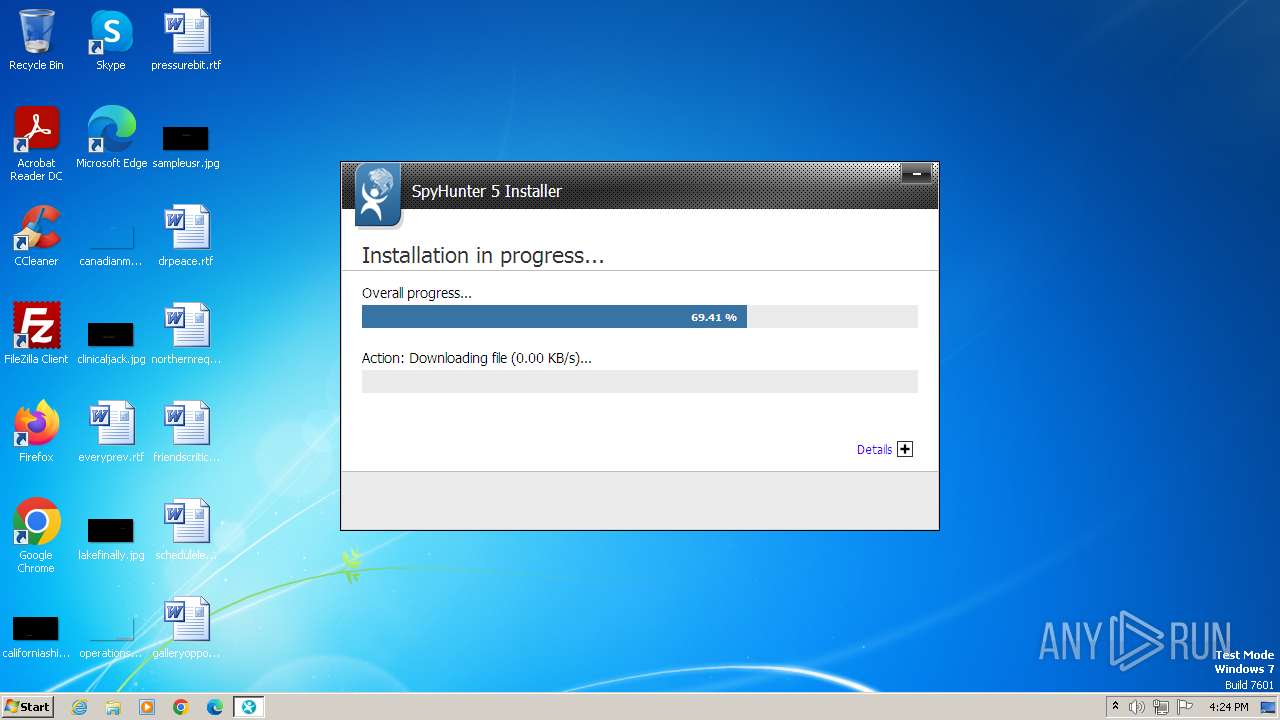Open the Recycle Bin desktop icon
1280x720 pixels.
point(36,41)
